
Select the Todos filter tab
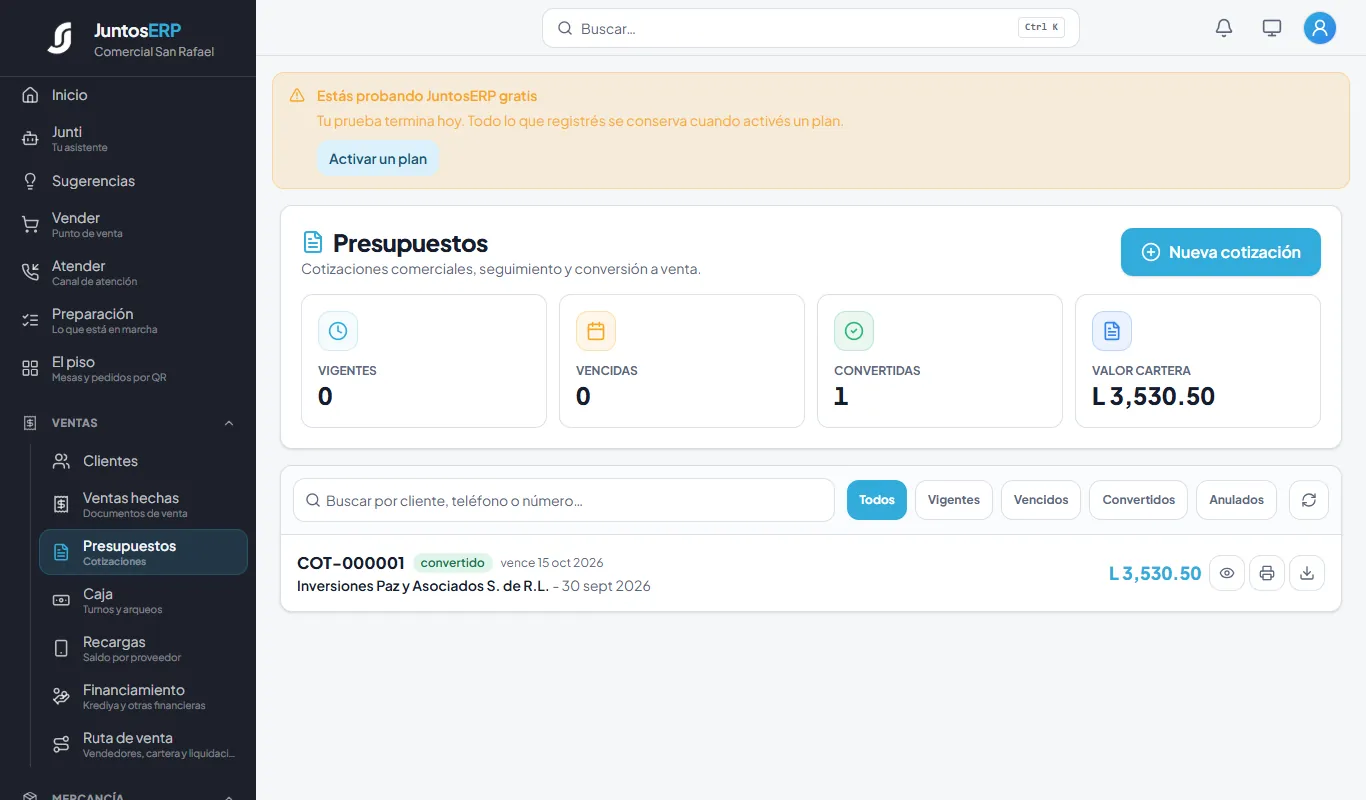[877, 500]
